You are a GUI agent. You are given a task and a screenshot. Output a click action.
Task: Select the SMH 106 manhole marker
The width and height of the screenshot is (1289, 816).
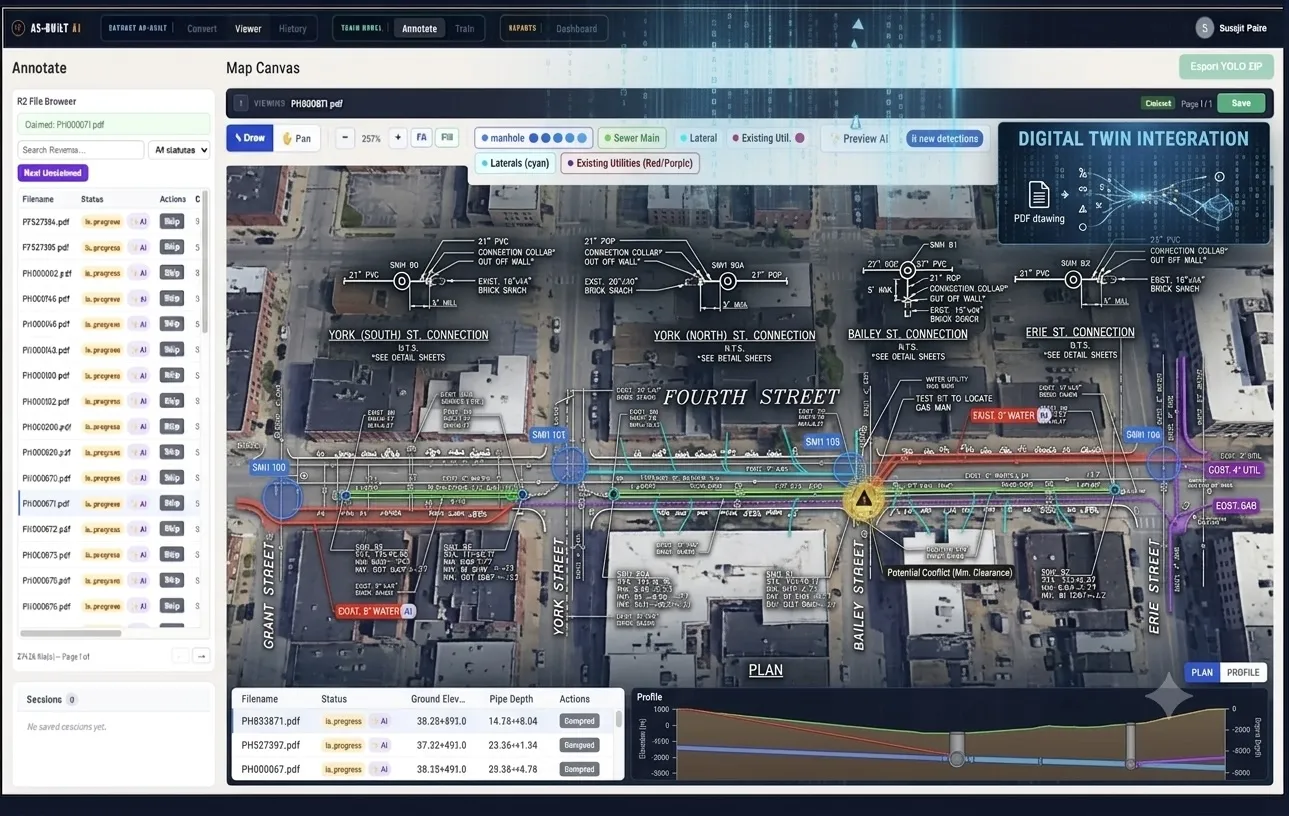(1163, 464)
